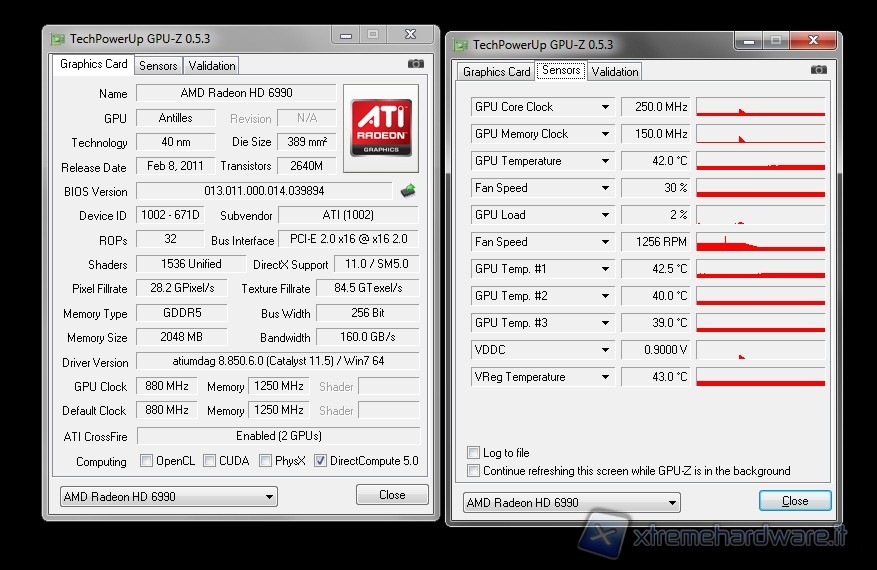Maximize the right GPU-Z Sensors window
Screen dimensions: 877x570
[x=777, y=41]
